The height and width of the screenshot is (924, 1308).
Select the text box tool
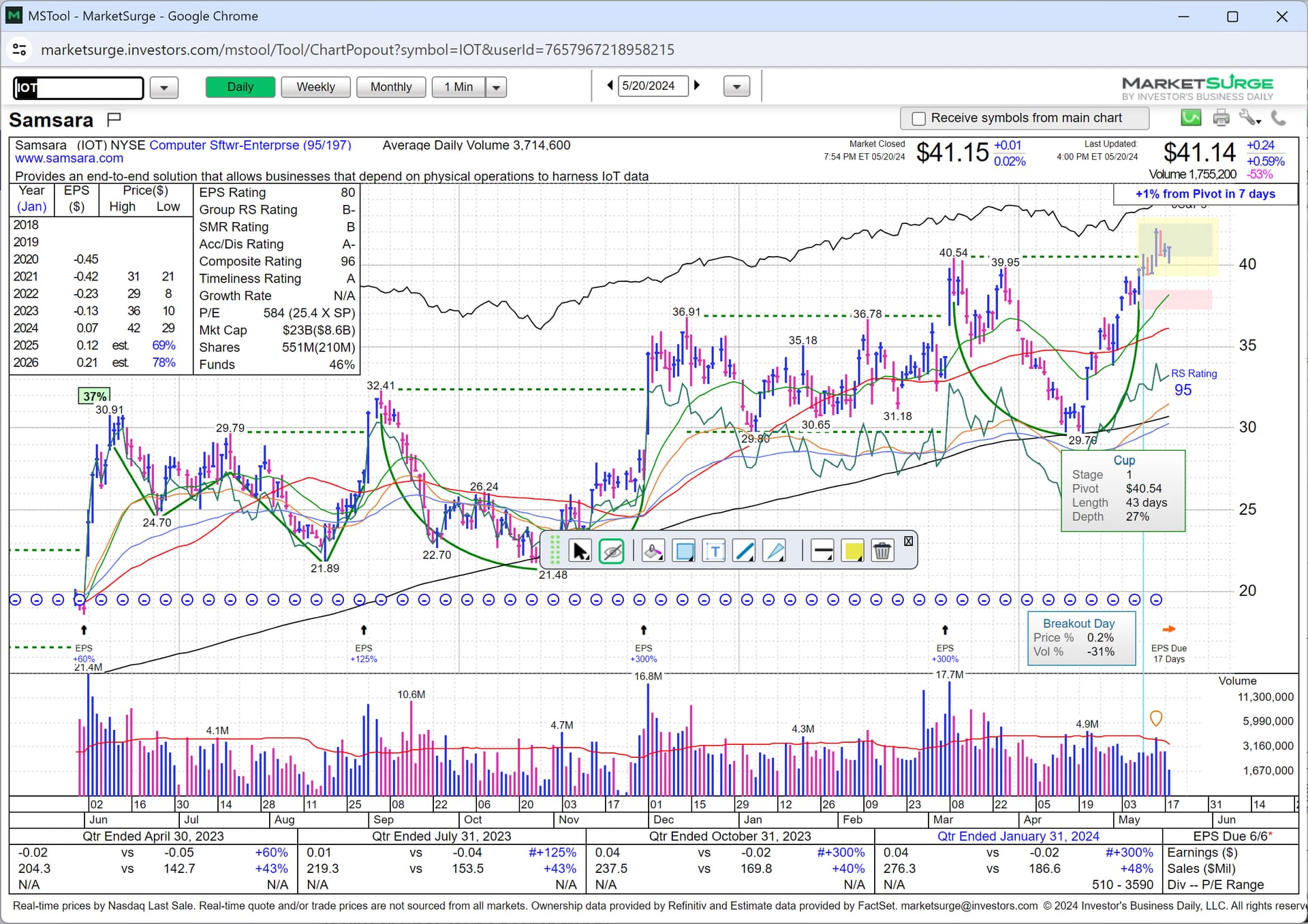pos(714,551)
